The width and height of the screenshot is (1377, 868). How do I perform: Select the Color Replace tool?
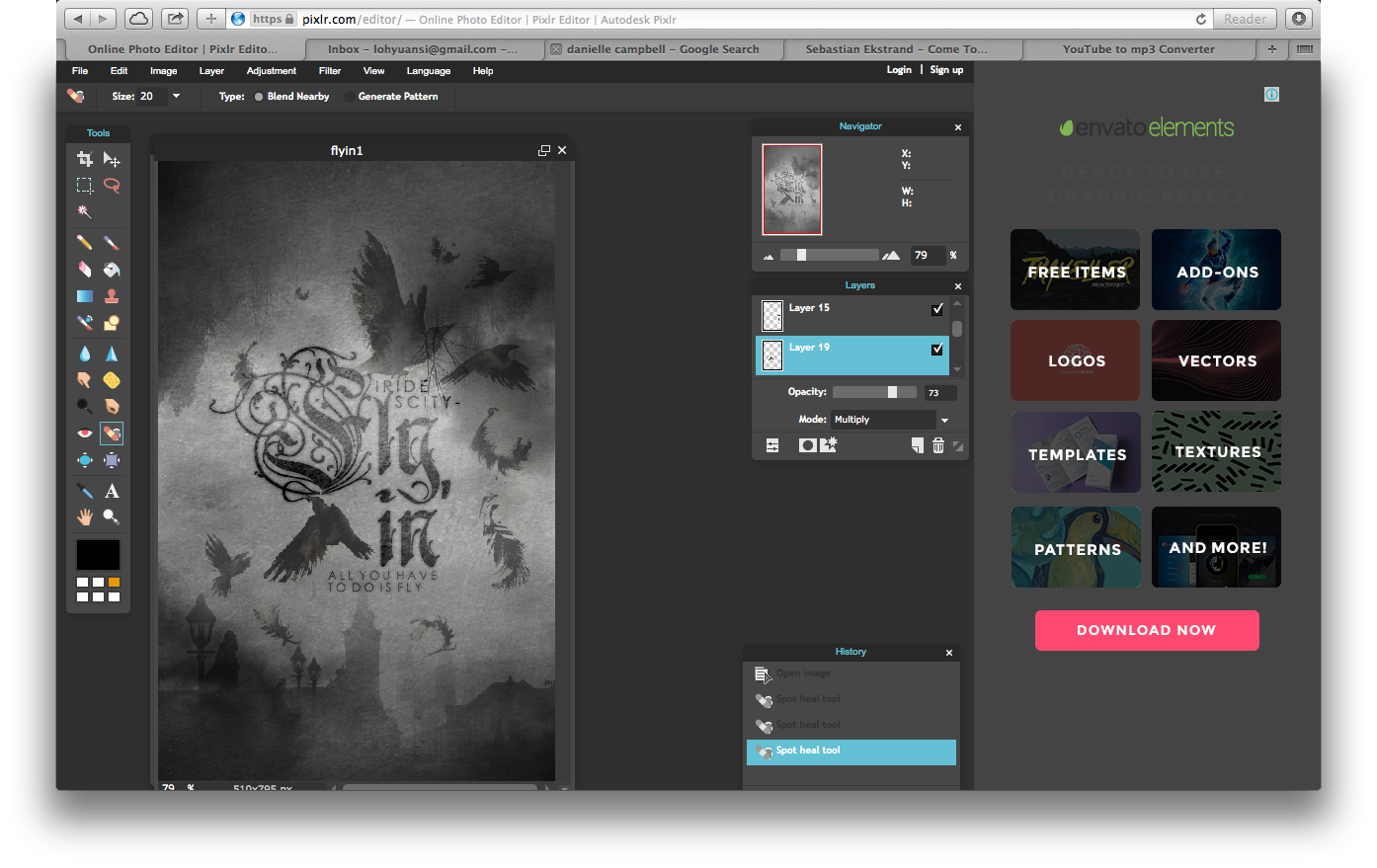coord(85,322)
